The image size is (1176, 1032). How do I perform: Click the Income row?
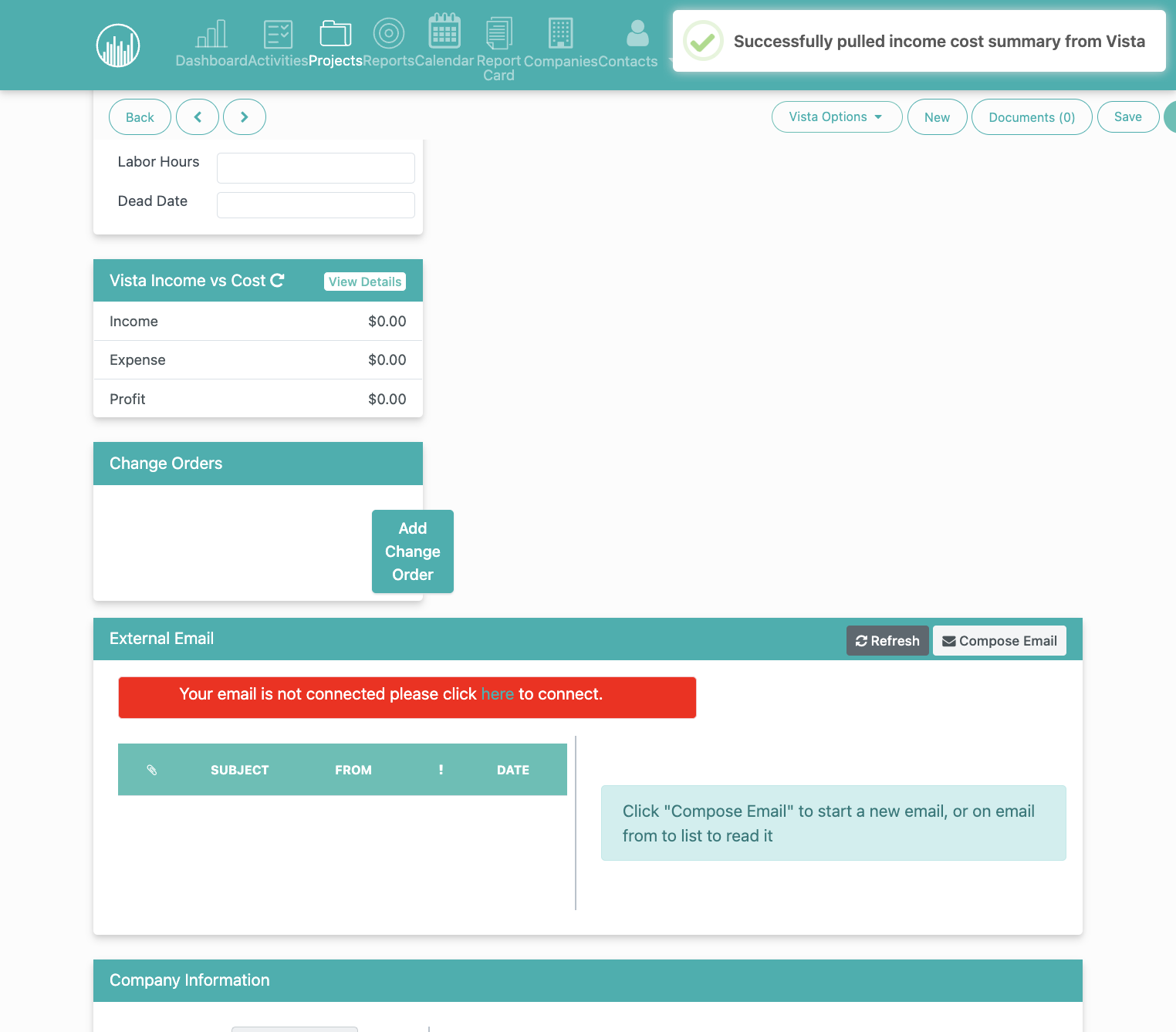coord(258,321)
